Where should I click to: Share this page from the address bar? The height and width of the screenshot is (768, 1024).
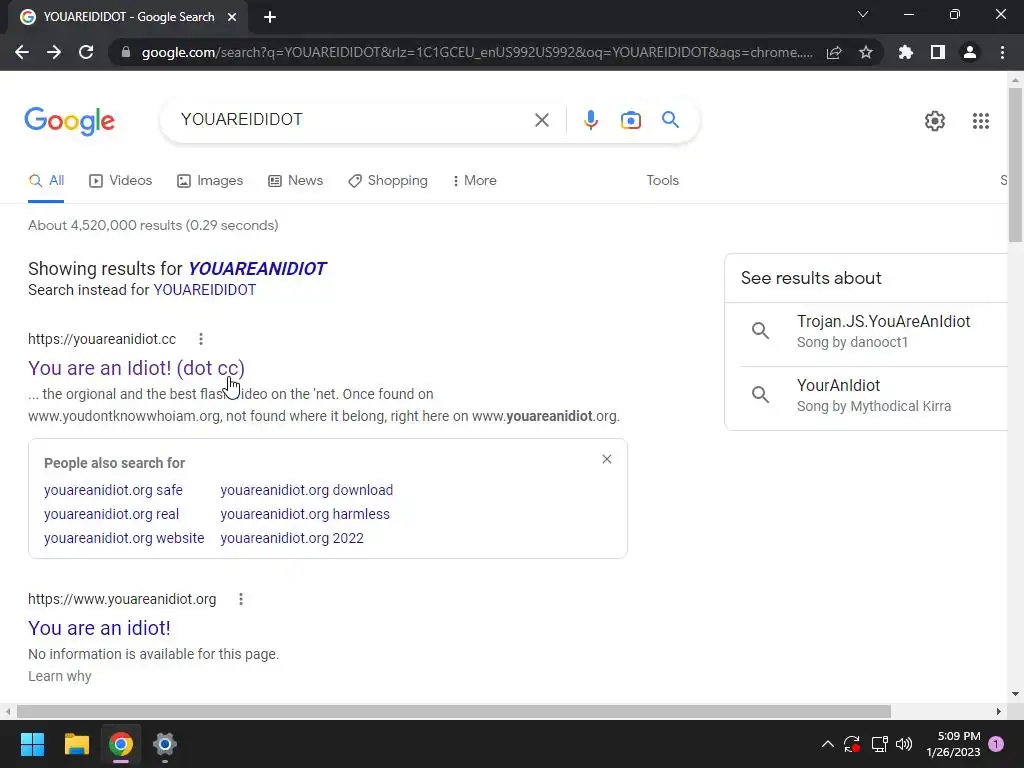tap(834, 52)
